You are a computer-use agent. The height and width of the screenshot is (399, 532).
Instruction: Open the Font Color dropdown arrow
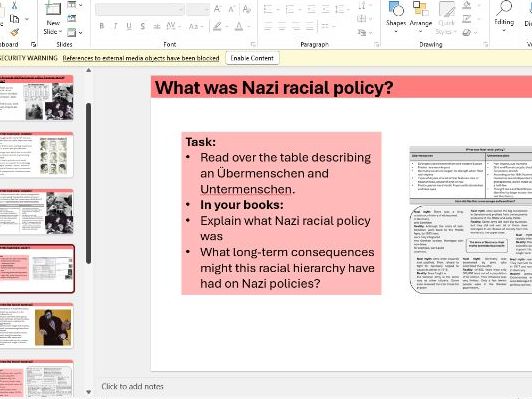(x=248, y=26)
